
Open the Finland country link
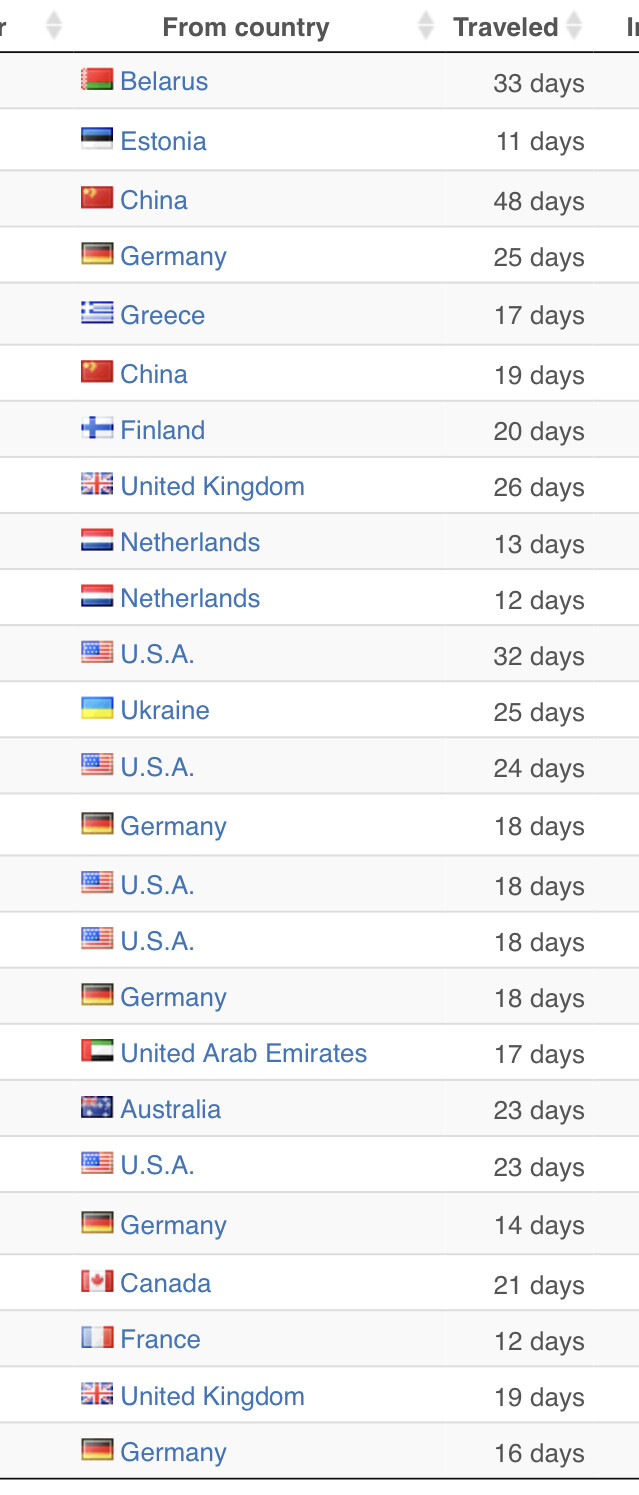[162, 430]
